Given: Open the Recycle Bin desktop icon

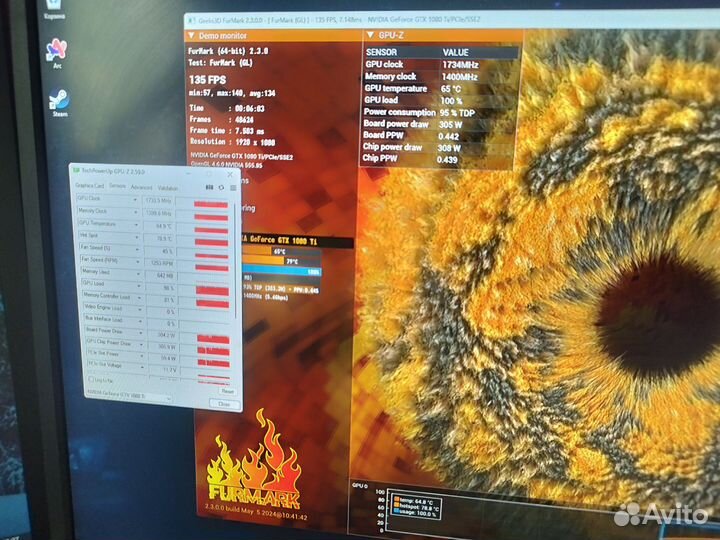Looking at the screenshot, I should (54, 8).
